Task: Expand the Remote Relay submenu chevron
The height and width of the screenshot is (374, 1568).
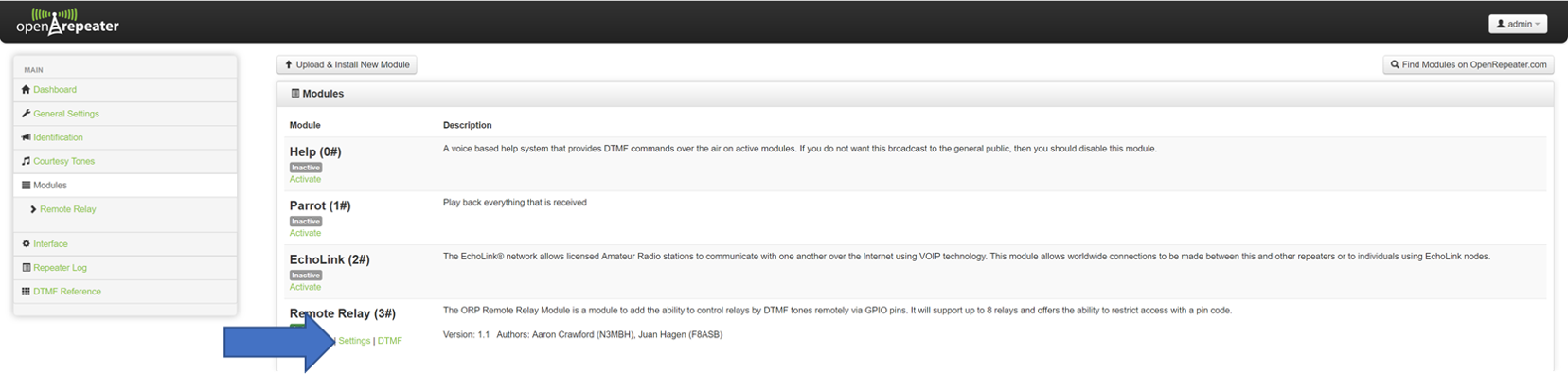Action: click(x=33, y=209)
